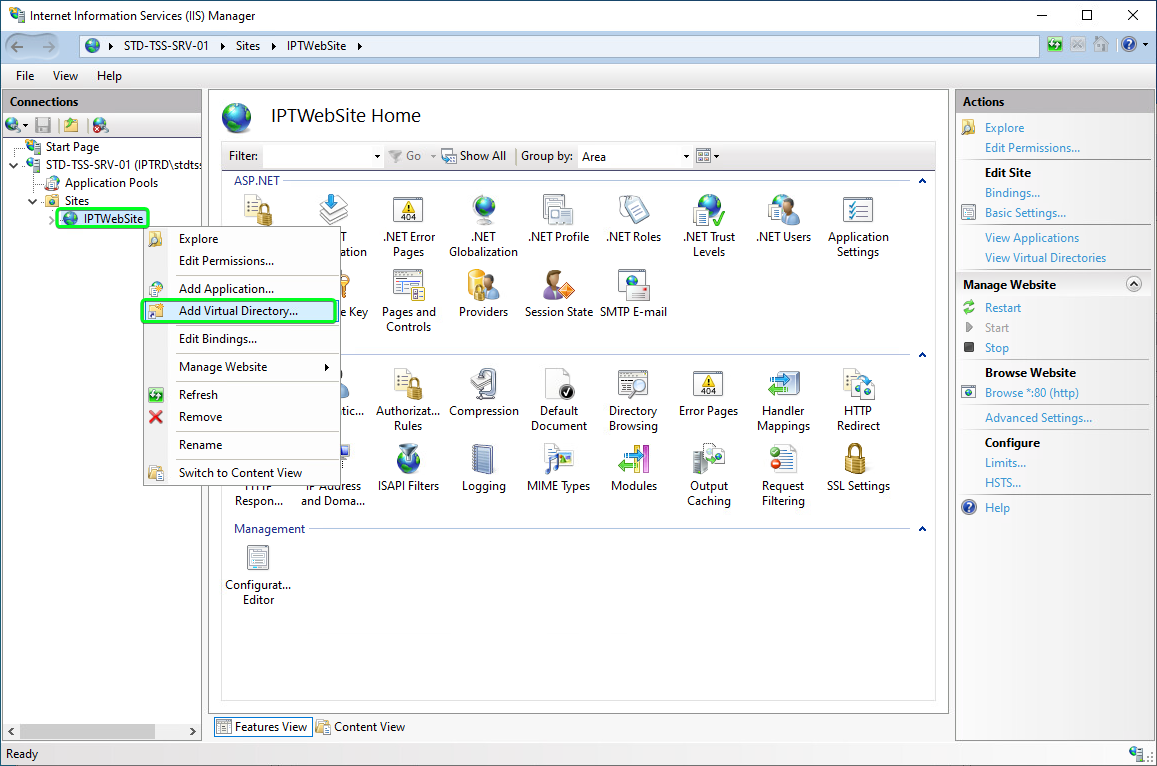Collapse the Manage Website actions section
The width and height of the screenshot is (1157, 766).
1133,284
